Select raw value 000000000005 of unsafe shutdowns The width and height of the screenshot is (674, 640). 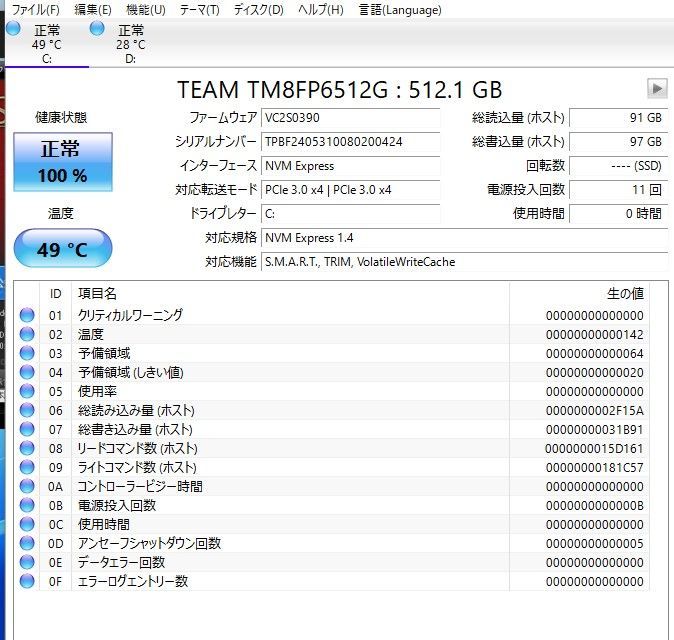(594, 543)
